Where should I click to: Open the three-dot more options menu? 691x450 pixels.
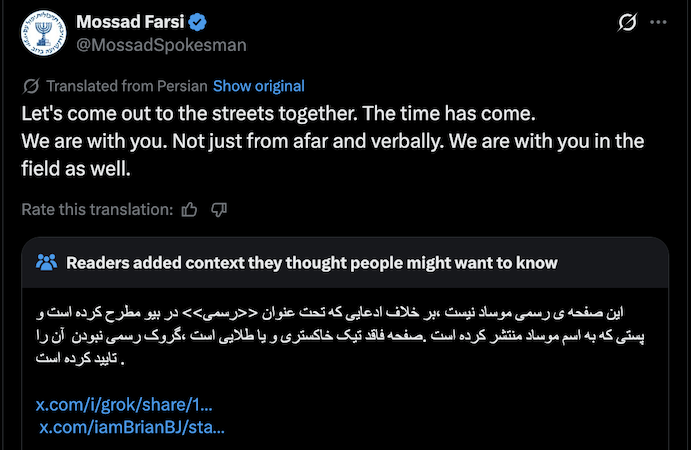pyautogui.click(x=657, y=21)
